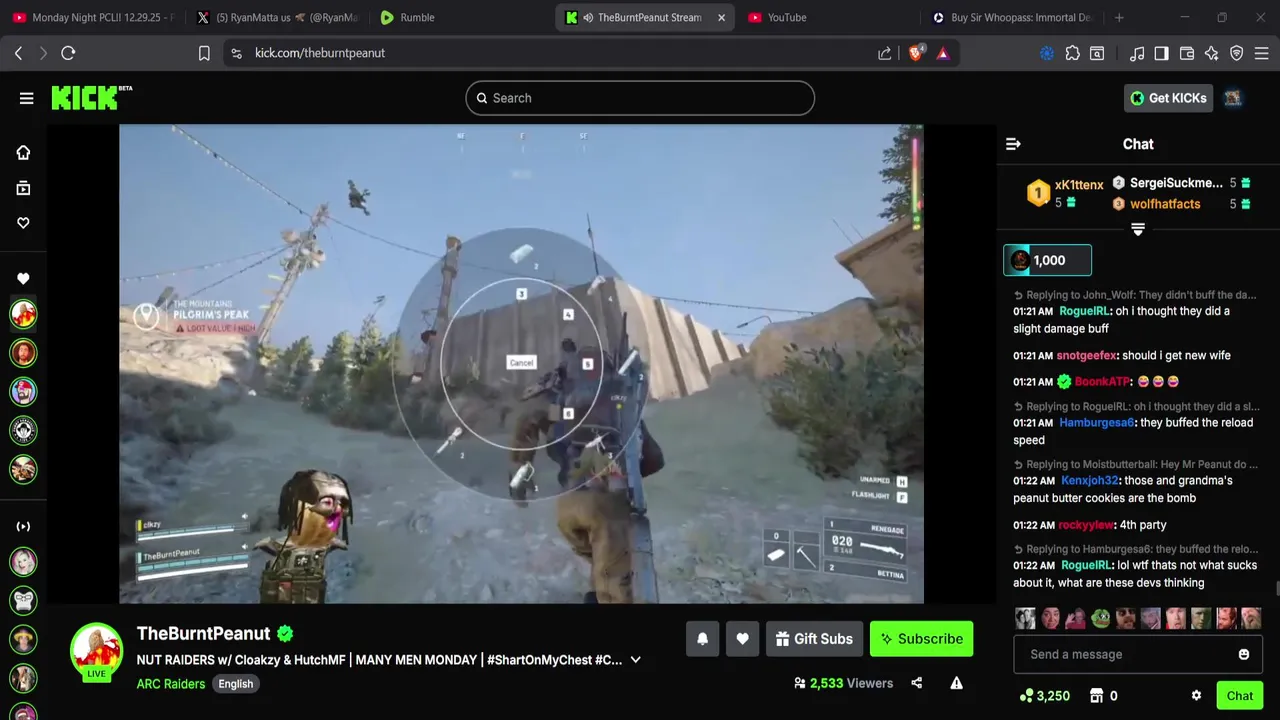Bookmark the page in address bar
The image size is (1280, 720).
(204, 53)
